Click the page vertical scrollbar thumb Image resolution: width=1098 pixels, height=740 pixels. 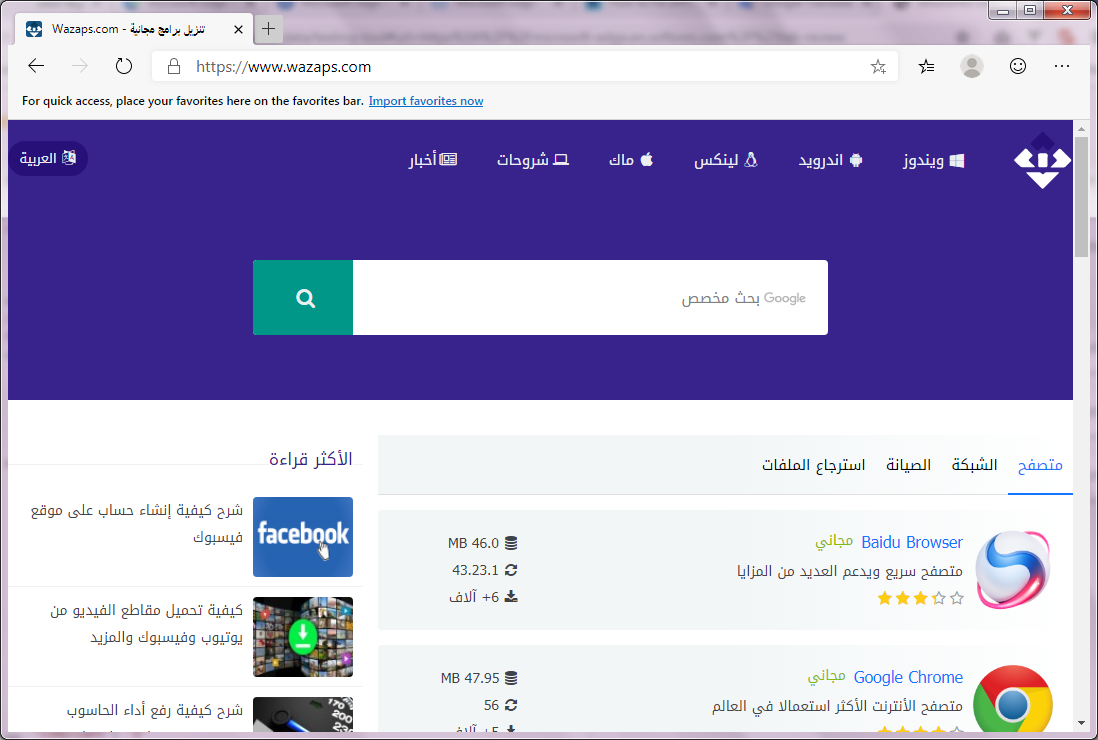tap(1081, 197)
